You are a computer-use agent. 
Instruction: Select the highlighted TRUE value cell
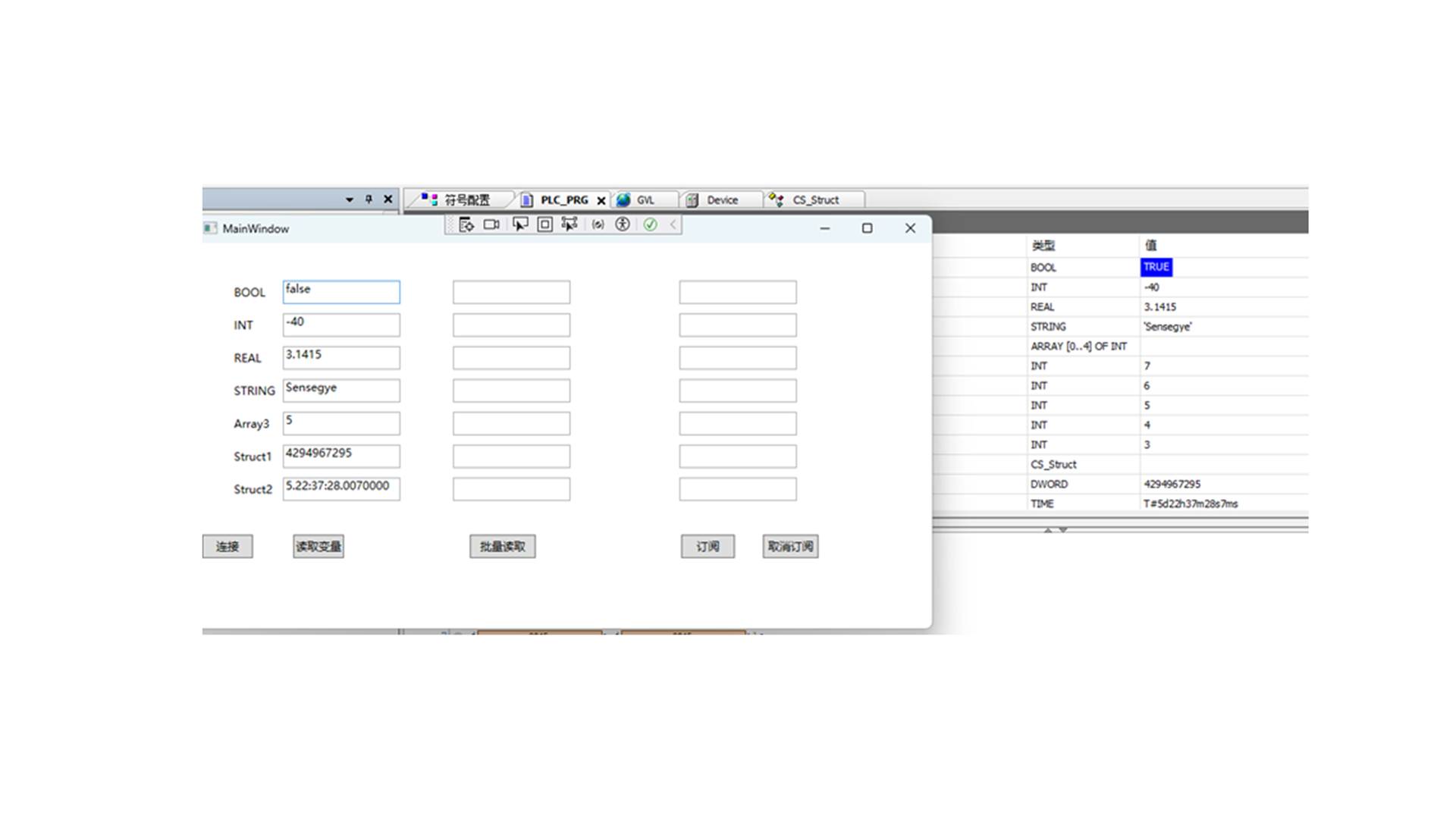tap(1156, 267)
